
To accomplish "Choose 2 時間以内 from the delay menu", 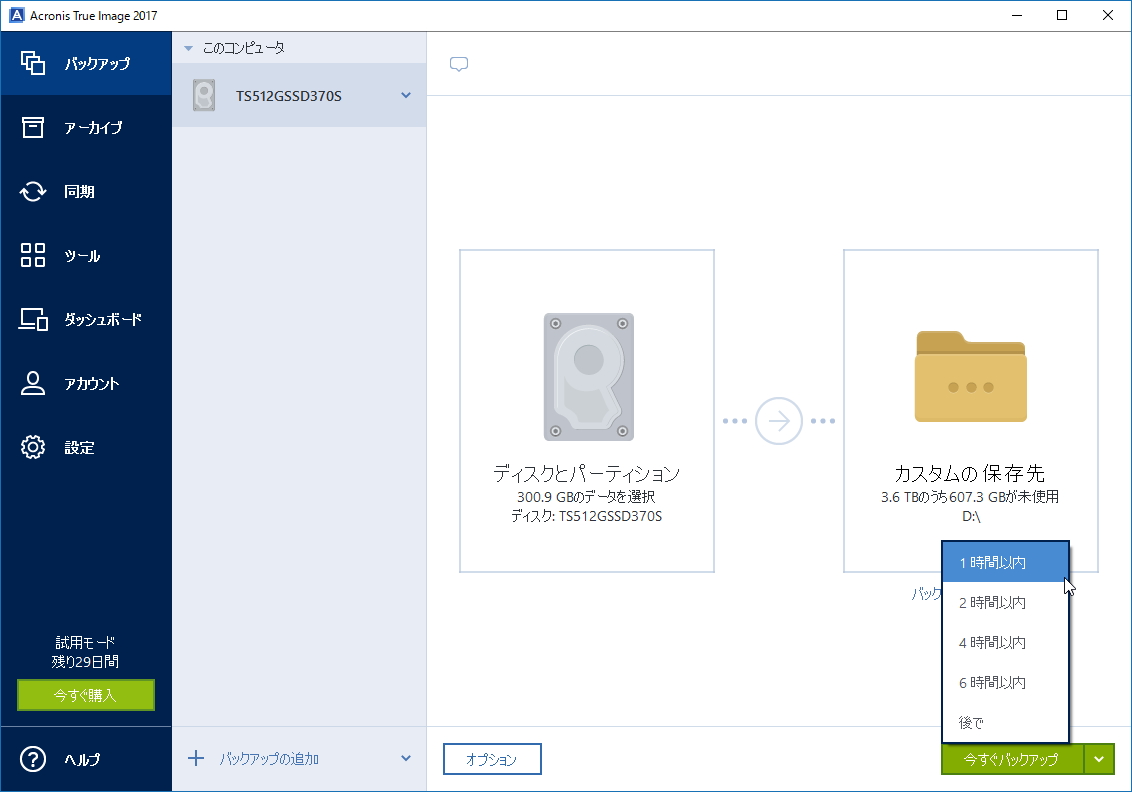I will [x=1006, y=602].
